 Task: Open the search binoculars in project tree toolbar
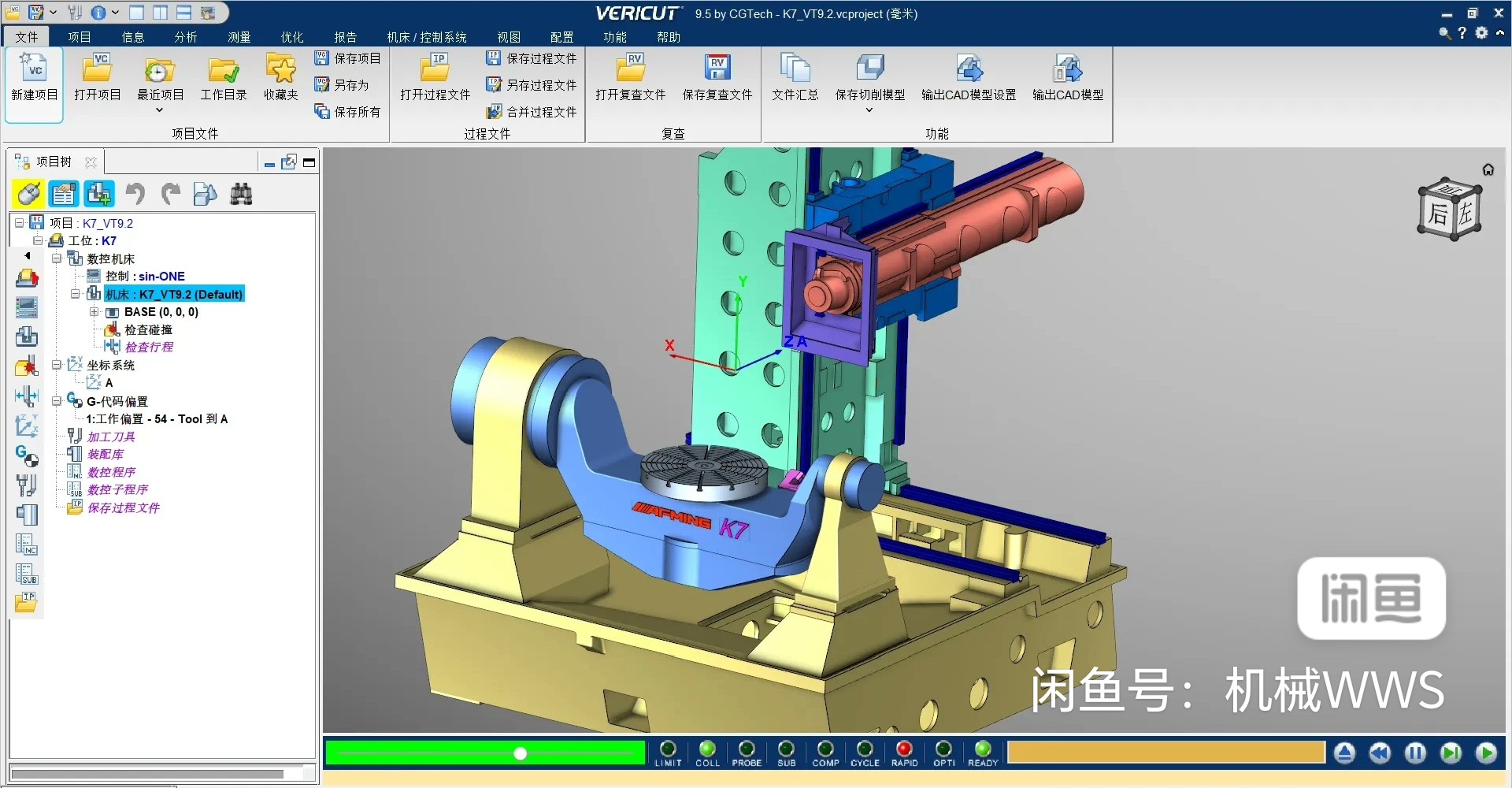coord(241,194)
